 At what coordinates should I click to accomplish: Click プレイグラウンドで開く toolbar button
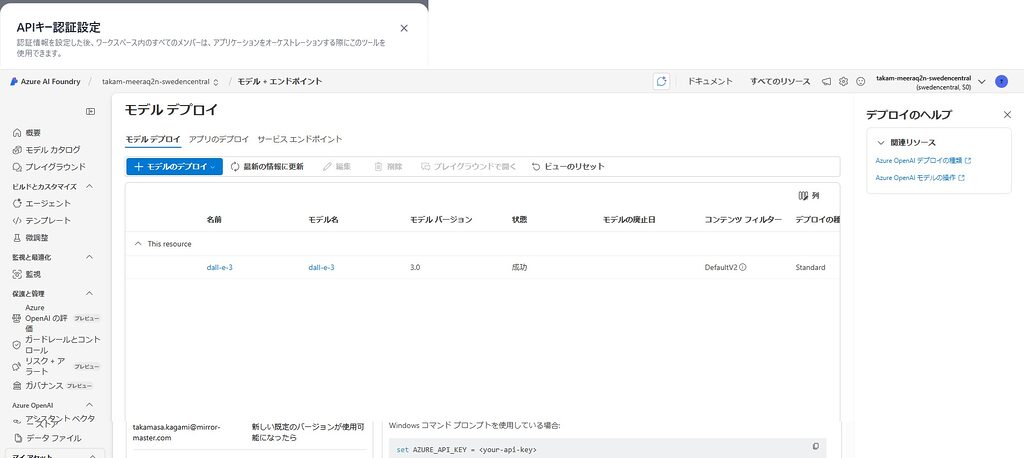(x=469, y=167)
